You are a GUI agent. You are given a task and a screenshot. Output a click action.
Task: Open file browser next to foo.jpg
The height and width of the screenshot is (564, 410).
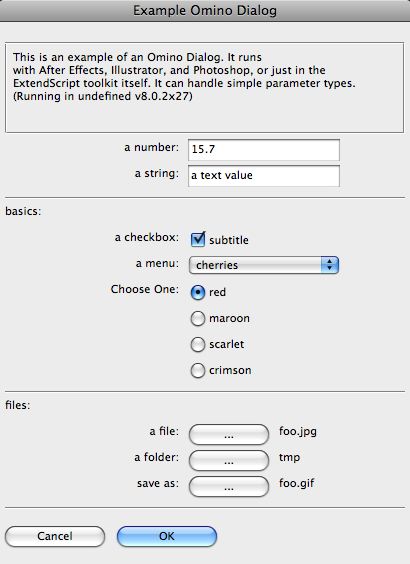[x=229, y=435]
